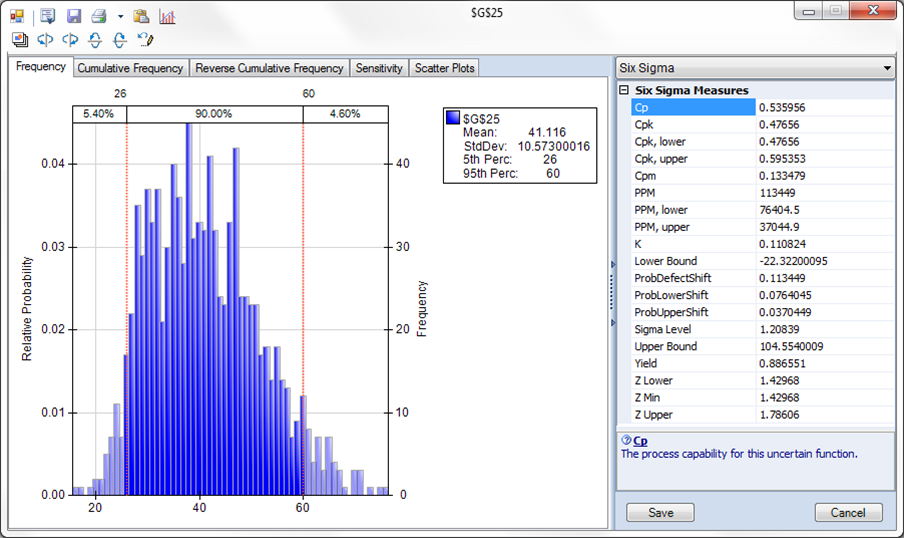This screenshot has height=538, width=904.
Task: Click the upper chart marker at 60
Action: click(x=309, y=93)
